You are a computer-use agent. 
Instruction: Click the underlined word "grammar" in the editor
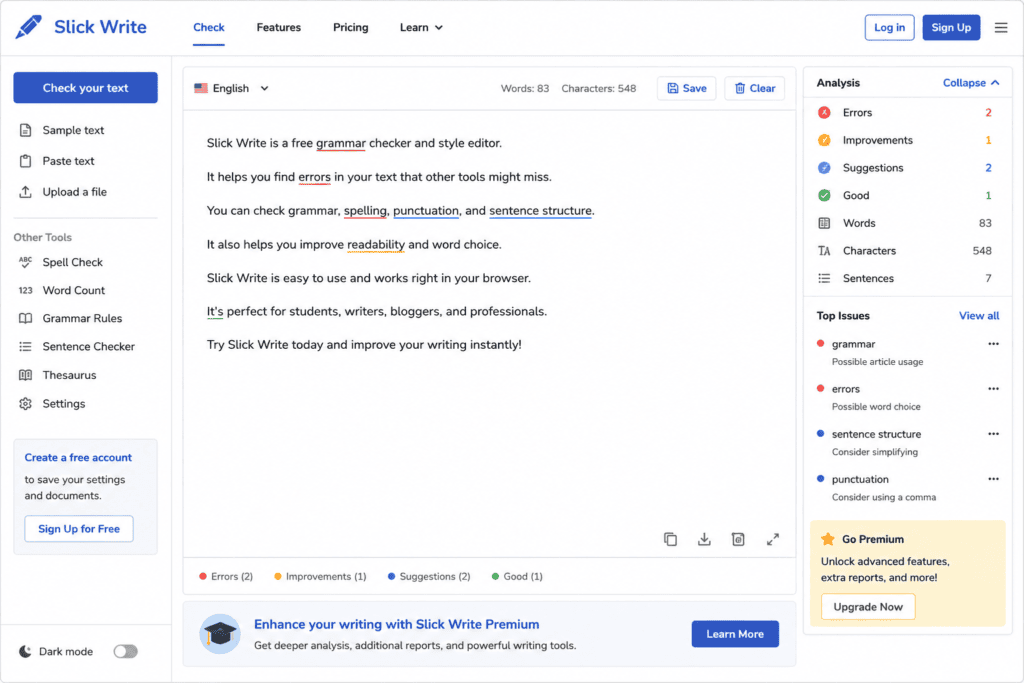click(340, 143)
